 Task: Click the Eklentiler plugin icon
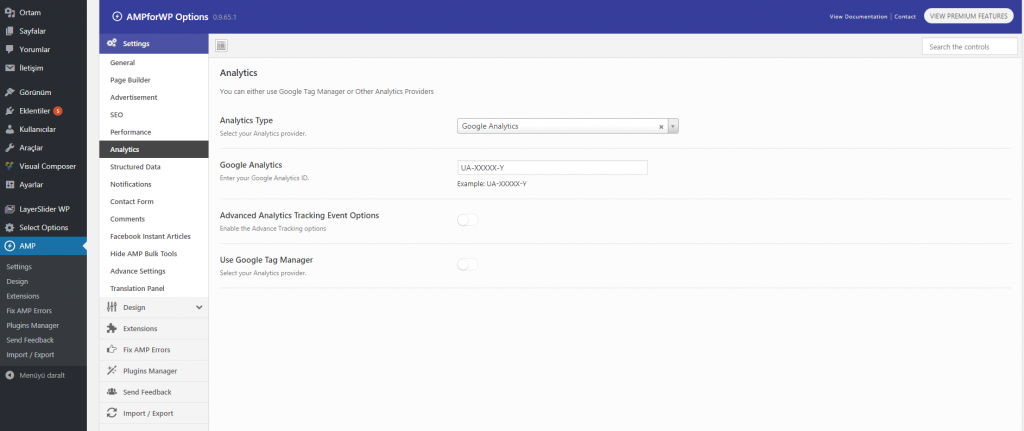[10, 110]
